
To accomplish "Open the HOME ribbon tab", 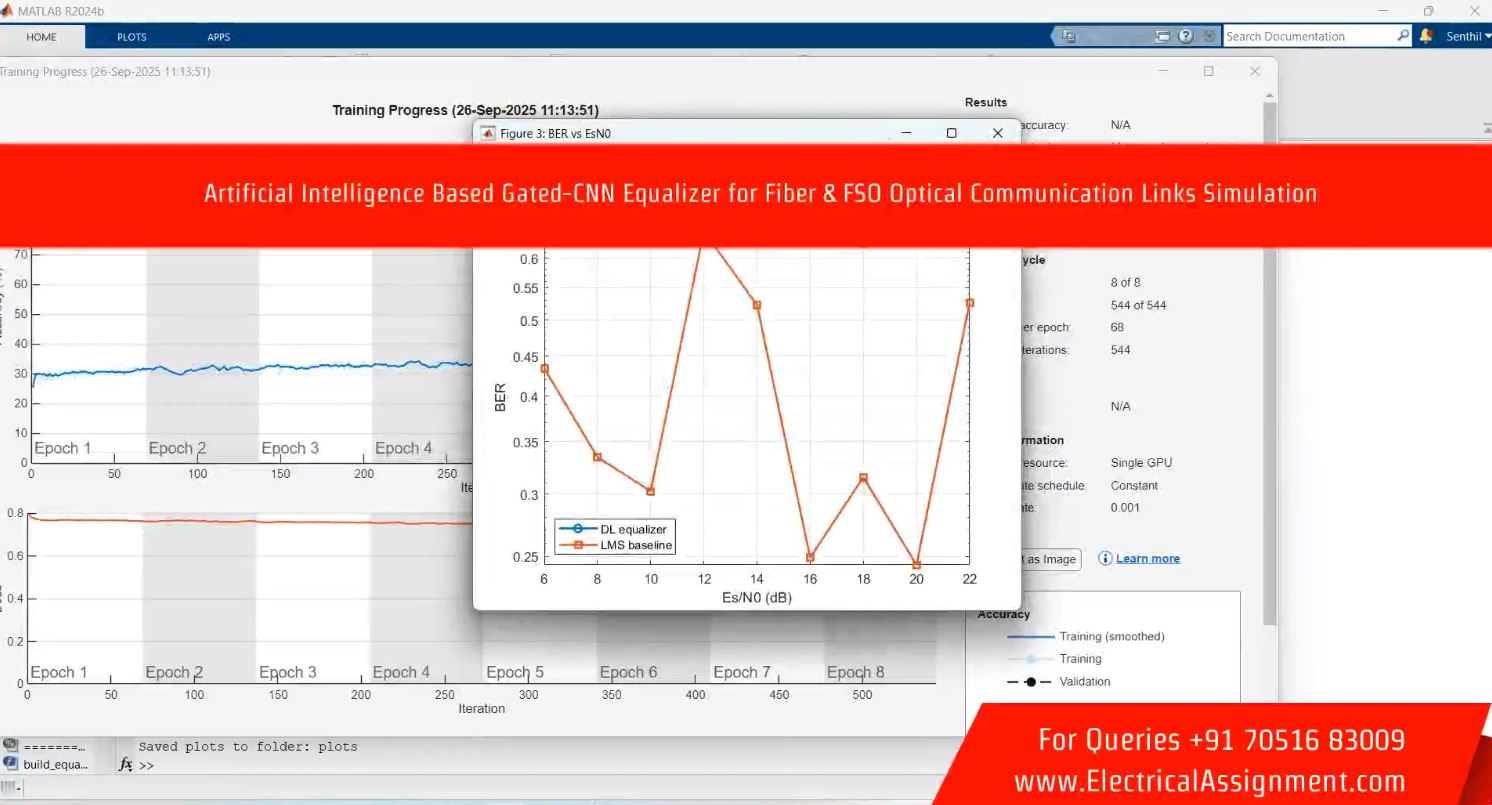I will pyautogui.click(x=42, y=37).
